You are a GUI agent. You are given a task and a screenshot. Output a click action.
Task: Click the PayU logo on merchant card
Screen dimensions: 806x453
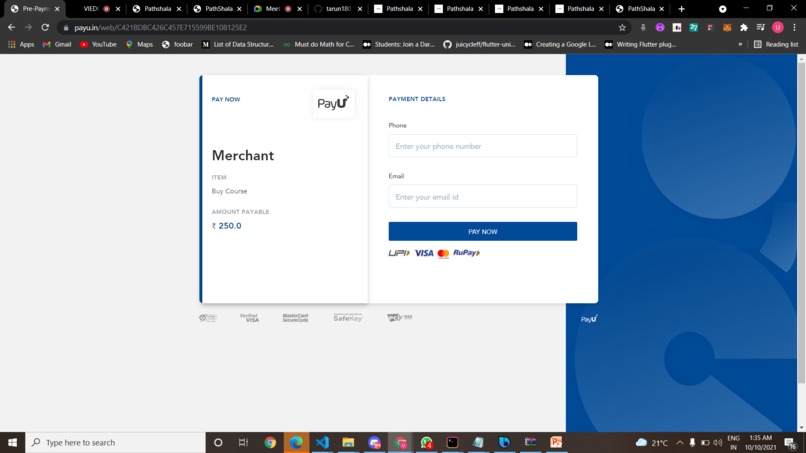(334, 103)
